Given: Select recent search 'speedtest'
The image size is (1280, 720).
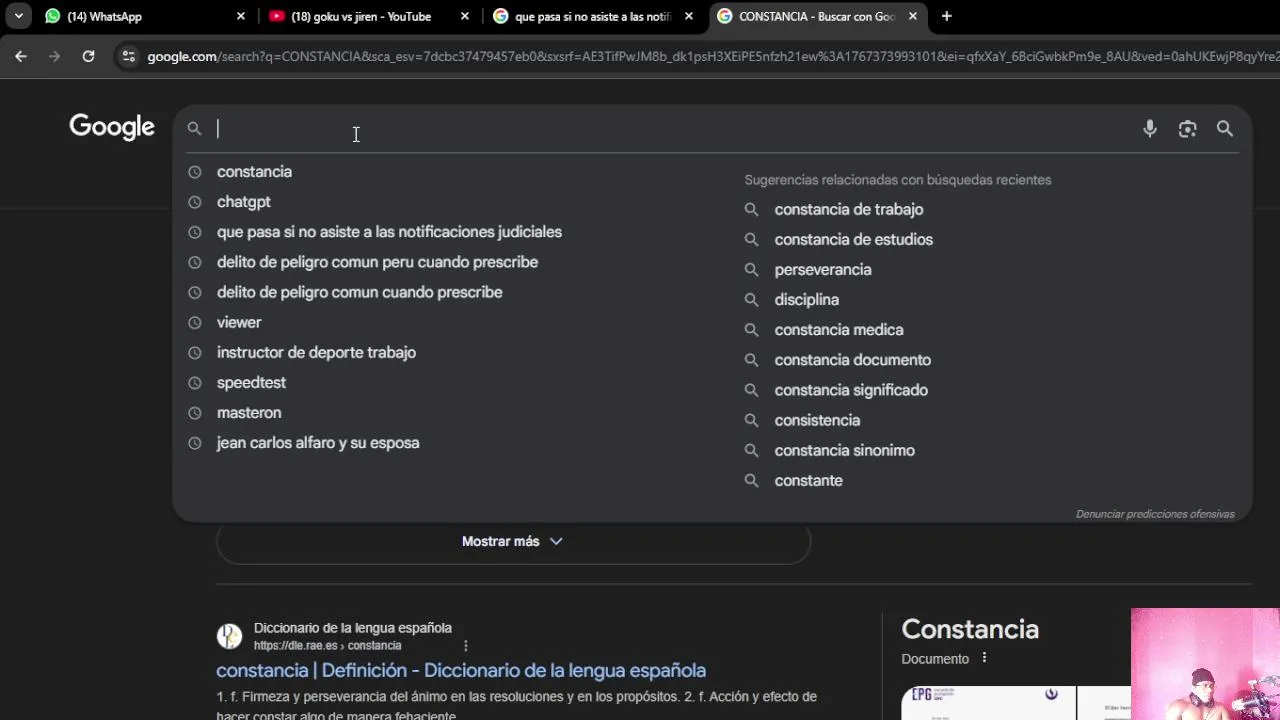Looking at the screenshot, I should tap(251, 382).
